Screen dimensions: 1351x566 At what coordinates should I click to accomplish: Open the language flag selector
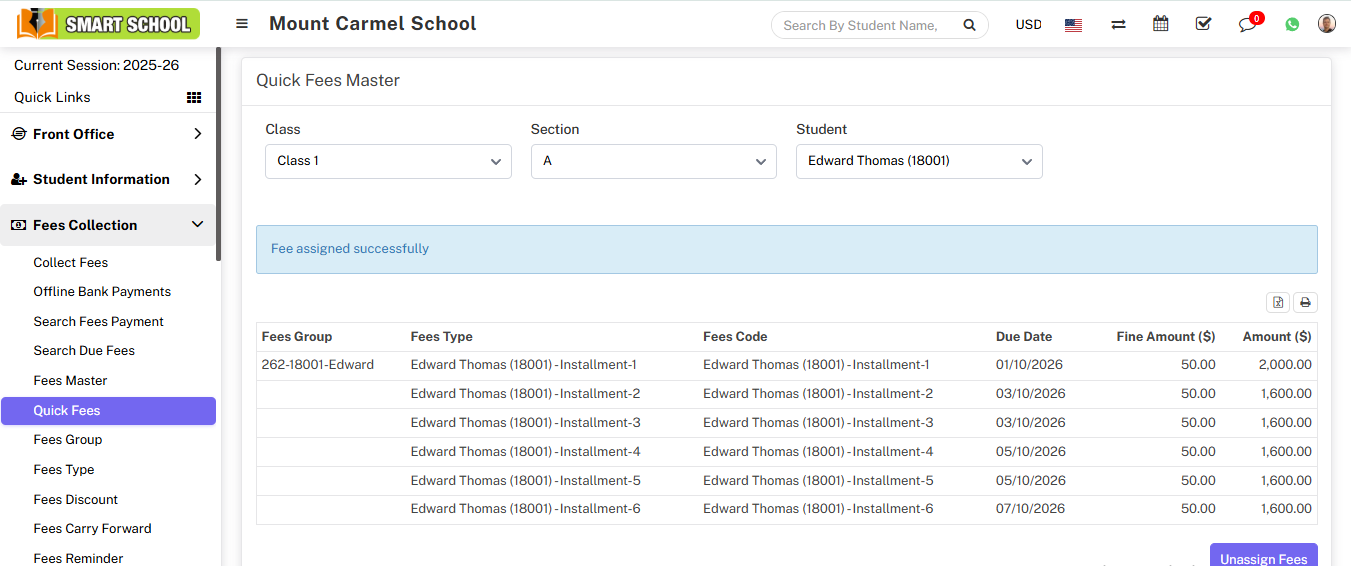pos(1073,25)
